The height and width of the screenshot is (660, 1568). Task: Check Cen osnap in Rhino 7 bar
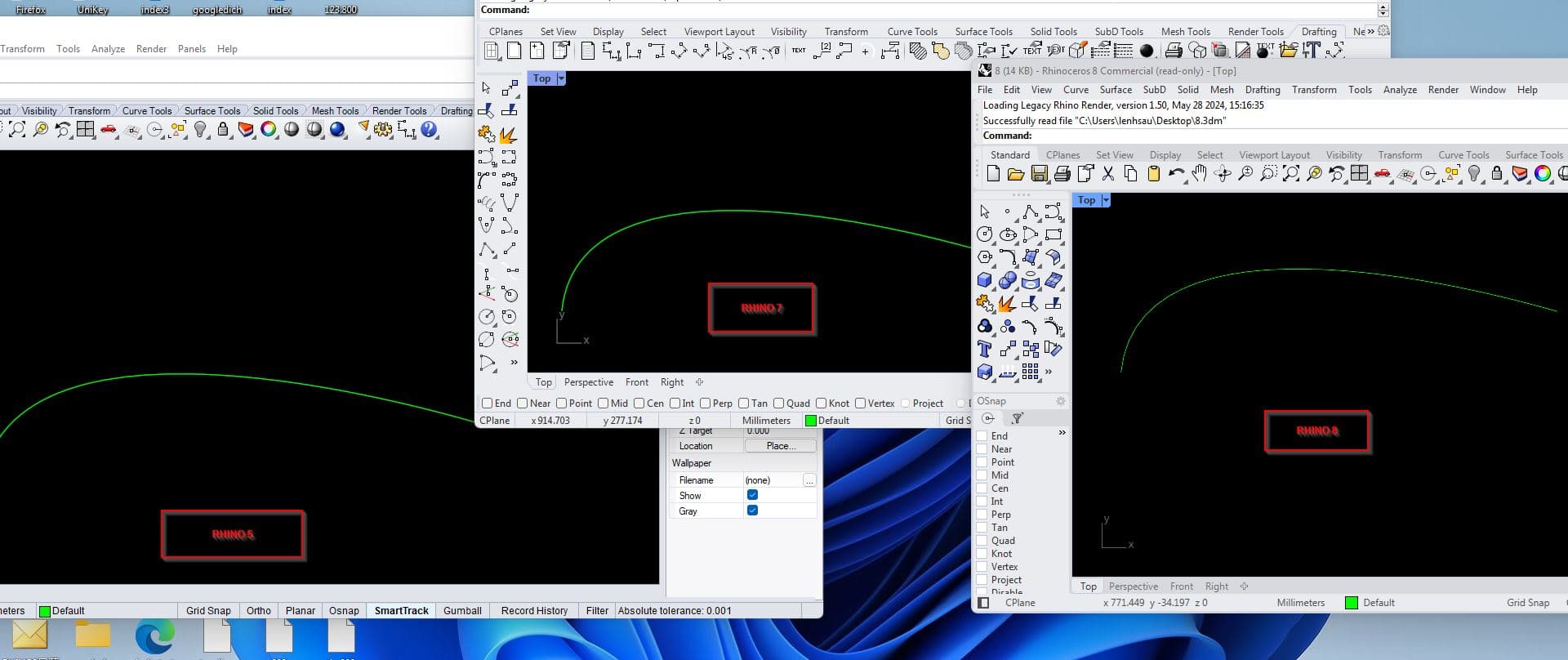(x=639, y=404)
